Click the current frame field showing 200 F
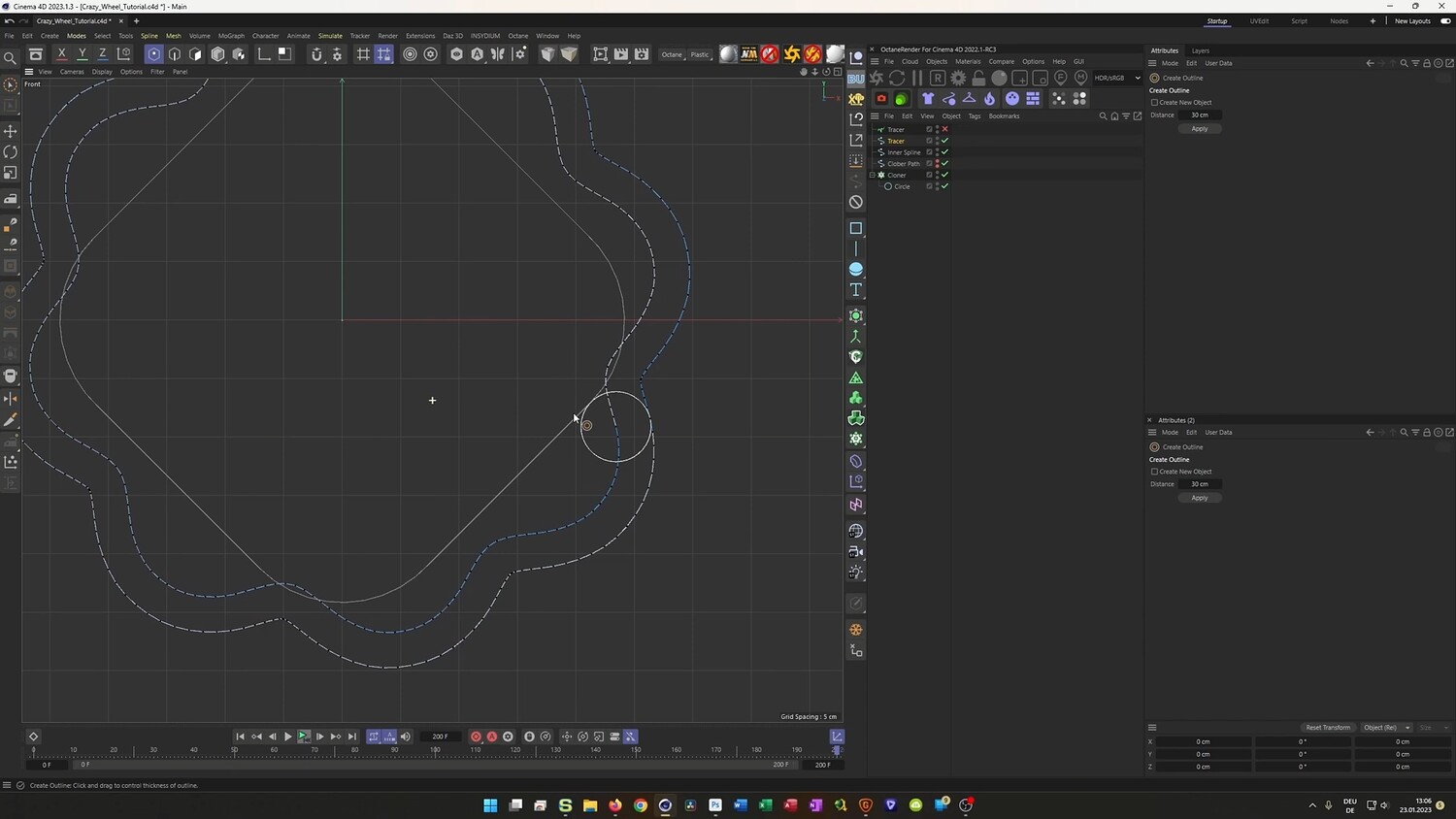 (440, 737)
